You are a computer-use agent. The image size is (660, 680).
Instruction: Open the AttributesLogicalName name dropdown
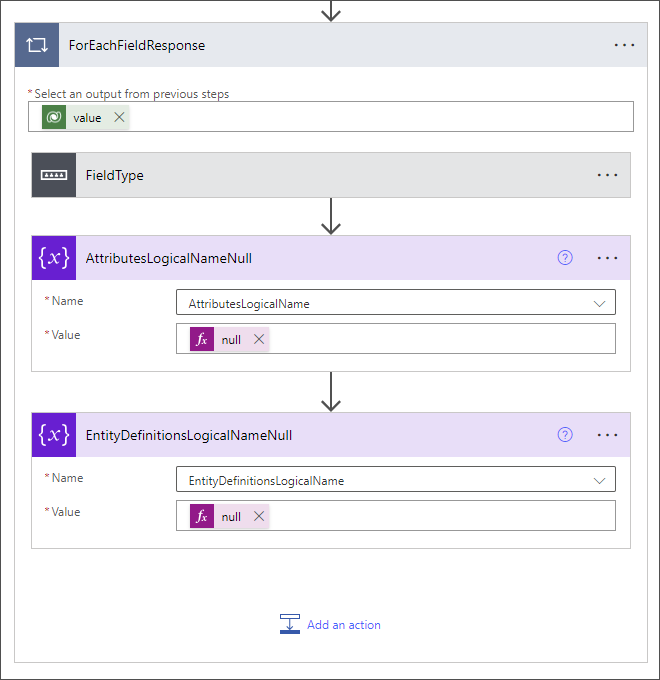[x=395, y=302]
